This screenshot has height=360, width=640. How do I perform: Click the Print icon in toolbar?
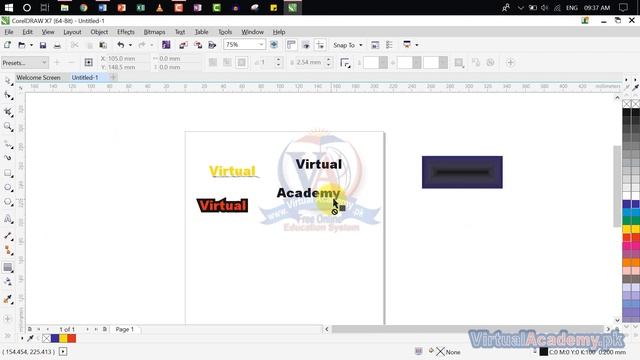[58, 45]
